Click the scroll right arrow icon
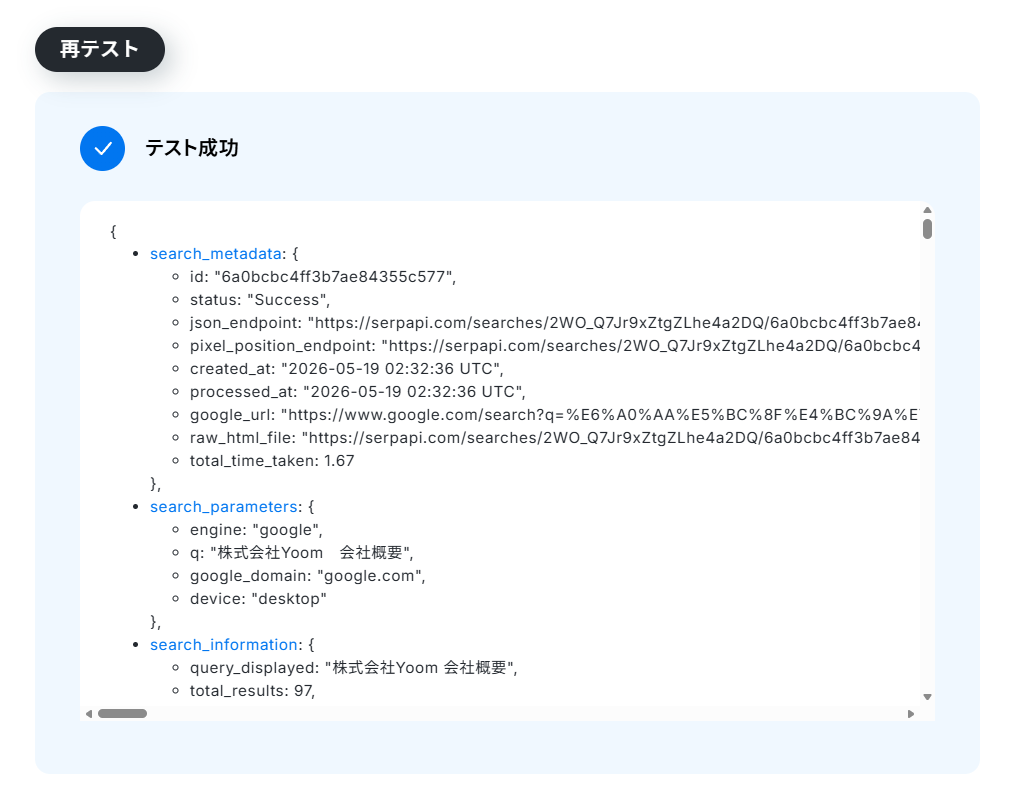The width and height of the screenshot is (1013, 803). coord(911,714)
